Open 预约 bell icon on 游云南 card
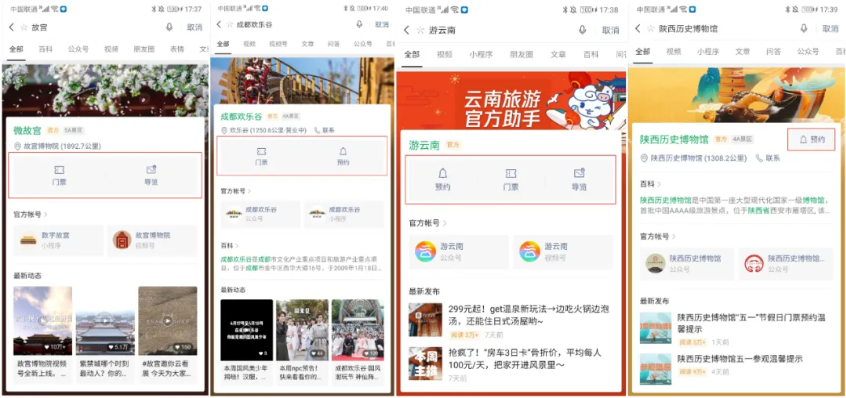Screen dimensions: 846x398 click(x=442, y=173)
